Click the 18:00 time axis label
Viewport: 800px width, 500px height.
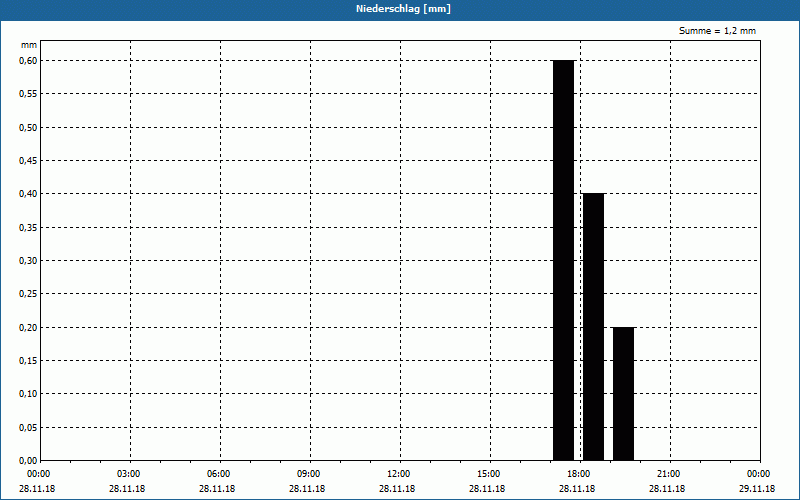[x=580, y=474]
